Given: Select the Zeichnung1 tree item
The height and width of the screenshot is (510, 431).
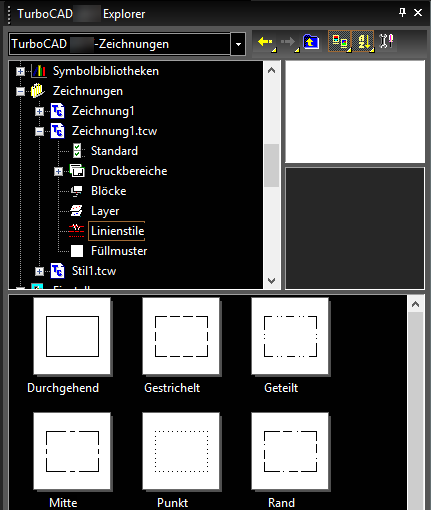Looking at the screenshot, I should point(103,111).
